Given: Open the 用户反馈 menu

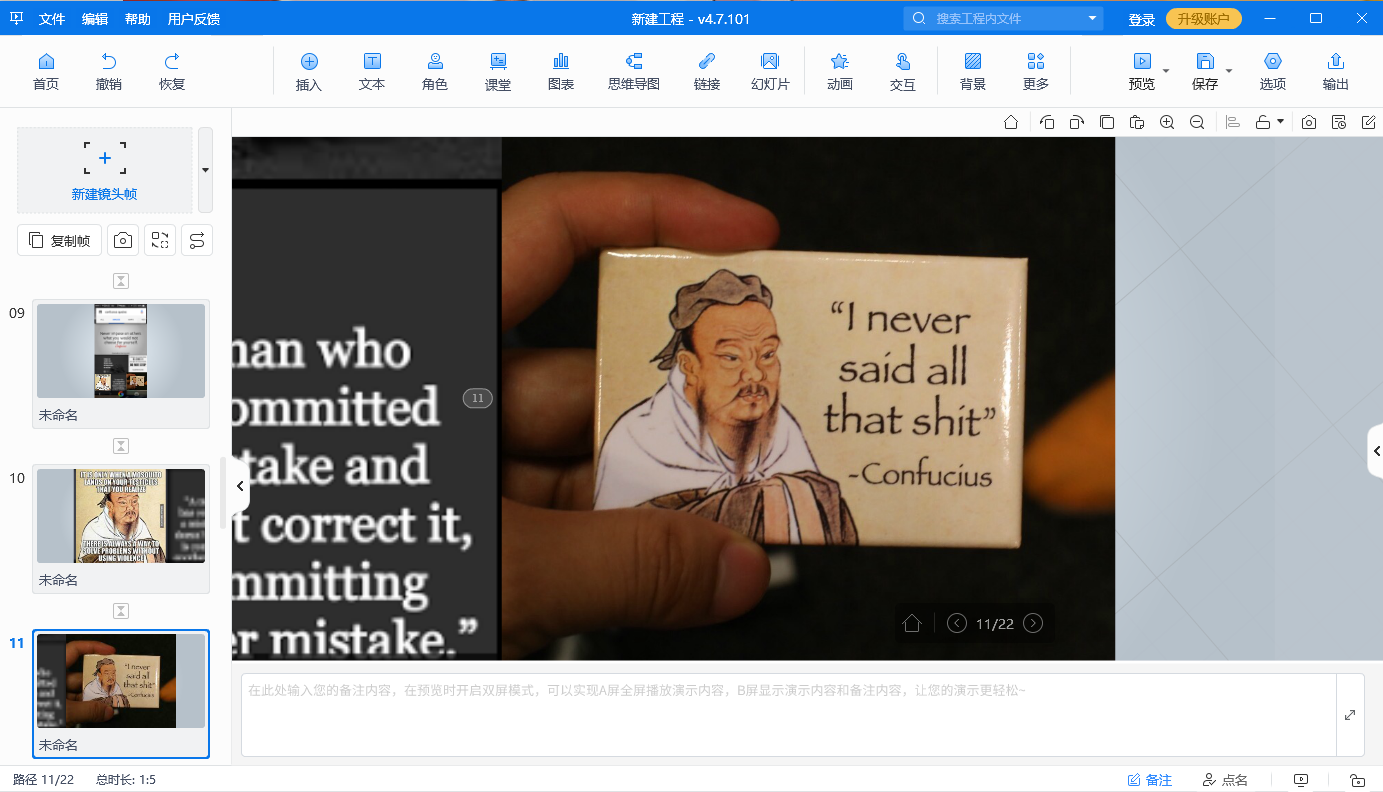Looking at the screenshot, I should coord(194,19).
